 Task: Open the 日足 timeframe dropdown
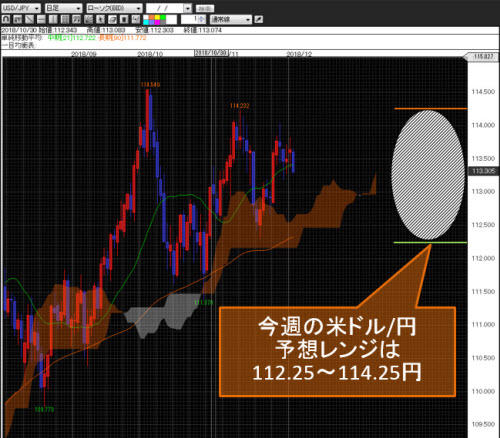(64, 8)
